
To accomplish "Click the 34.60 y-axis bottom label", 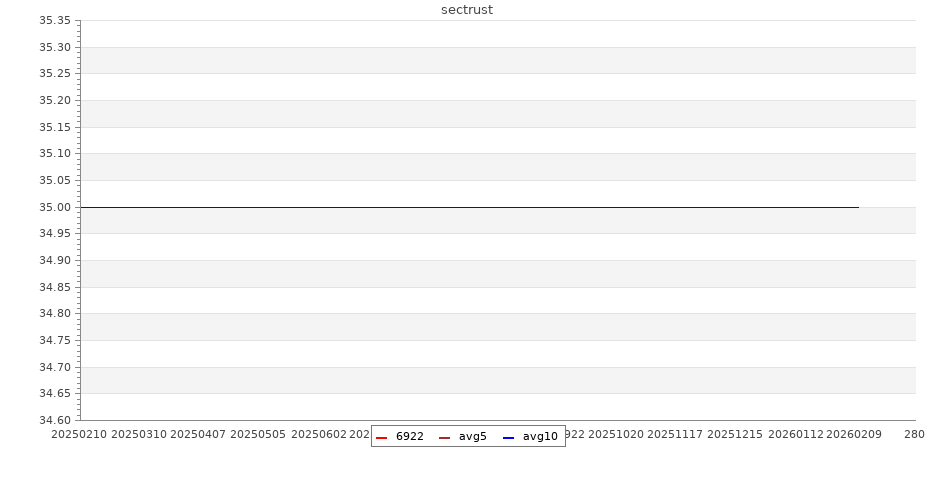I will click(x=55, y=420).
